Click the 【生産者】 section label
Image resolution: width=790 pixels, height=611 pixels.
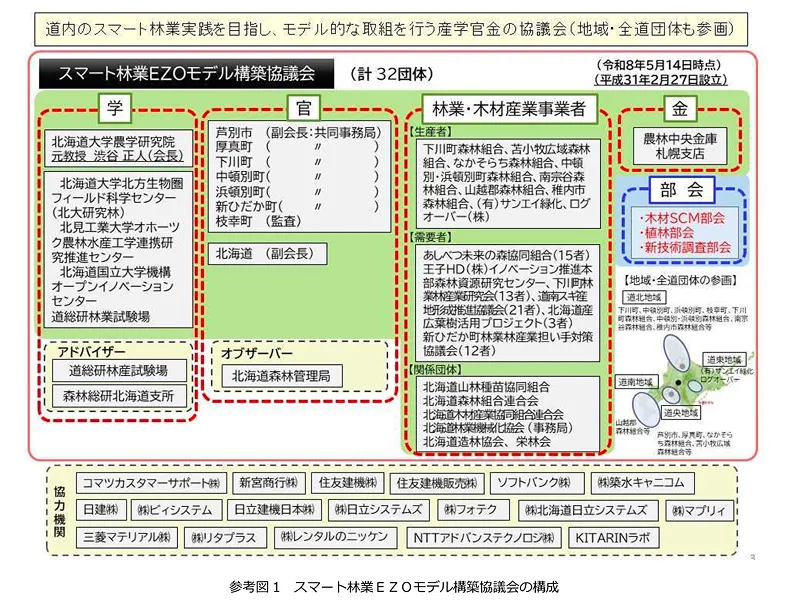click(x=430, y=132)
